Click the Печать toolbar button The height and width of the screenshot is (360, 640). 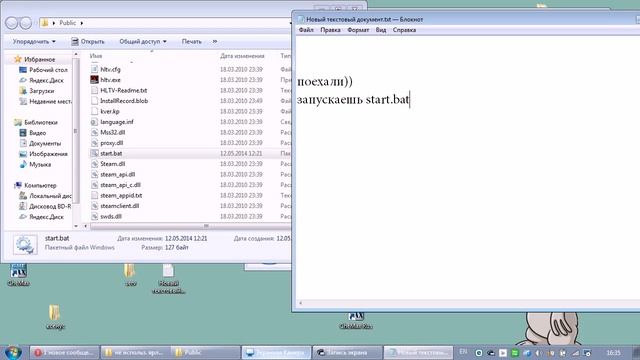(x=191, y=42)
